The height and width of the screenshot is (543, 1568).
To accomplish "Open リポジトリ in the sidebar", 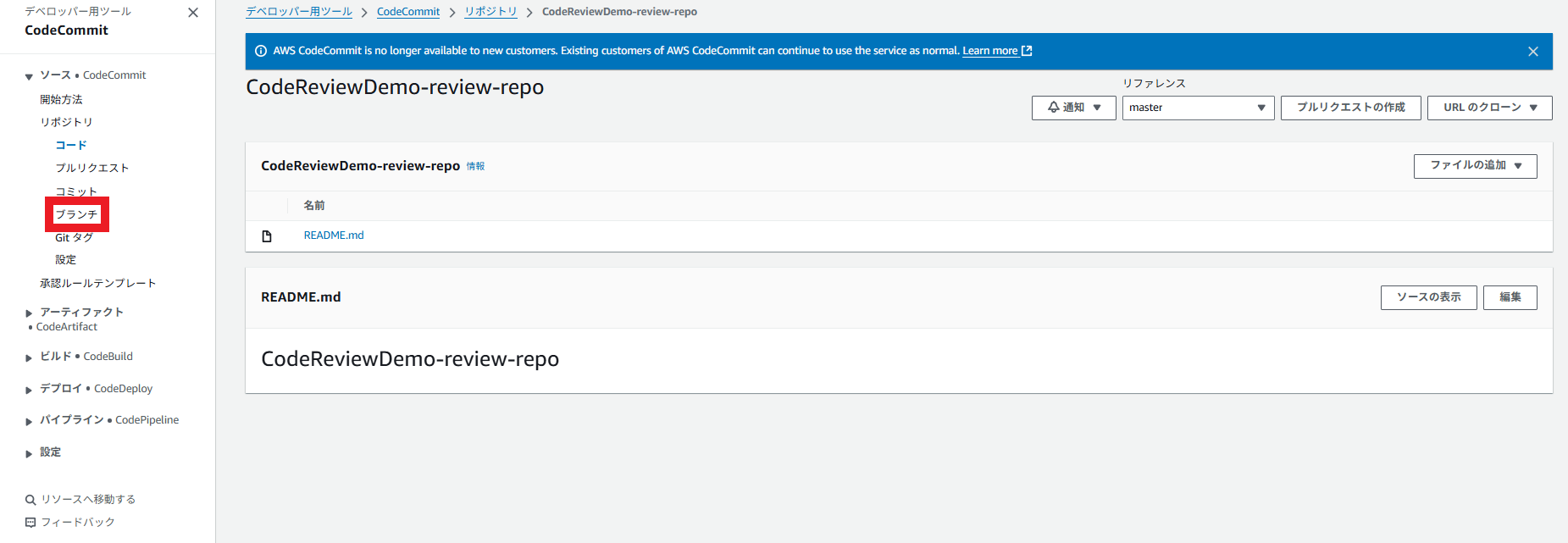I will 66,123.
